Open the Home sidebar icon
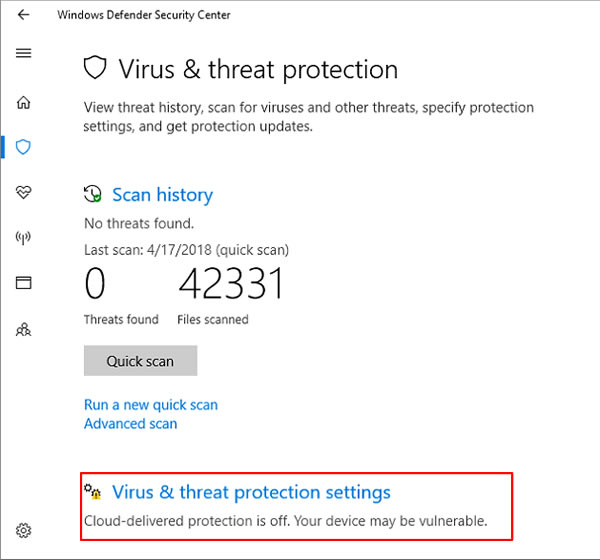600x560 pixels. (x=23, y=102)
